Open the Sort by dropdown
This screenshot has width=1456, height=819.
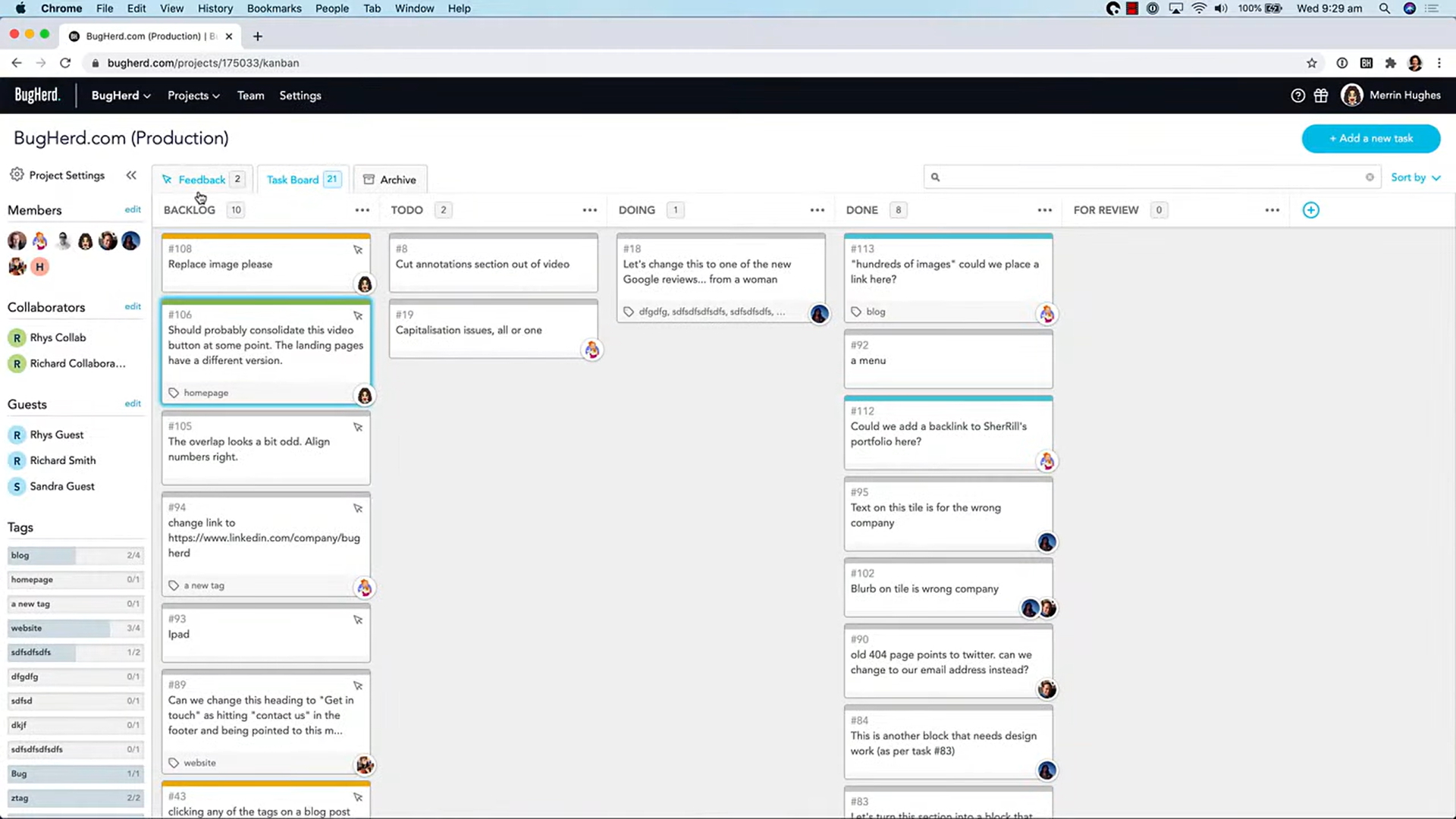1415,177
